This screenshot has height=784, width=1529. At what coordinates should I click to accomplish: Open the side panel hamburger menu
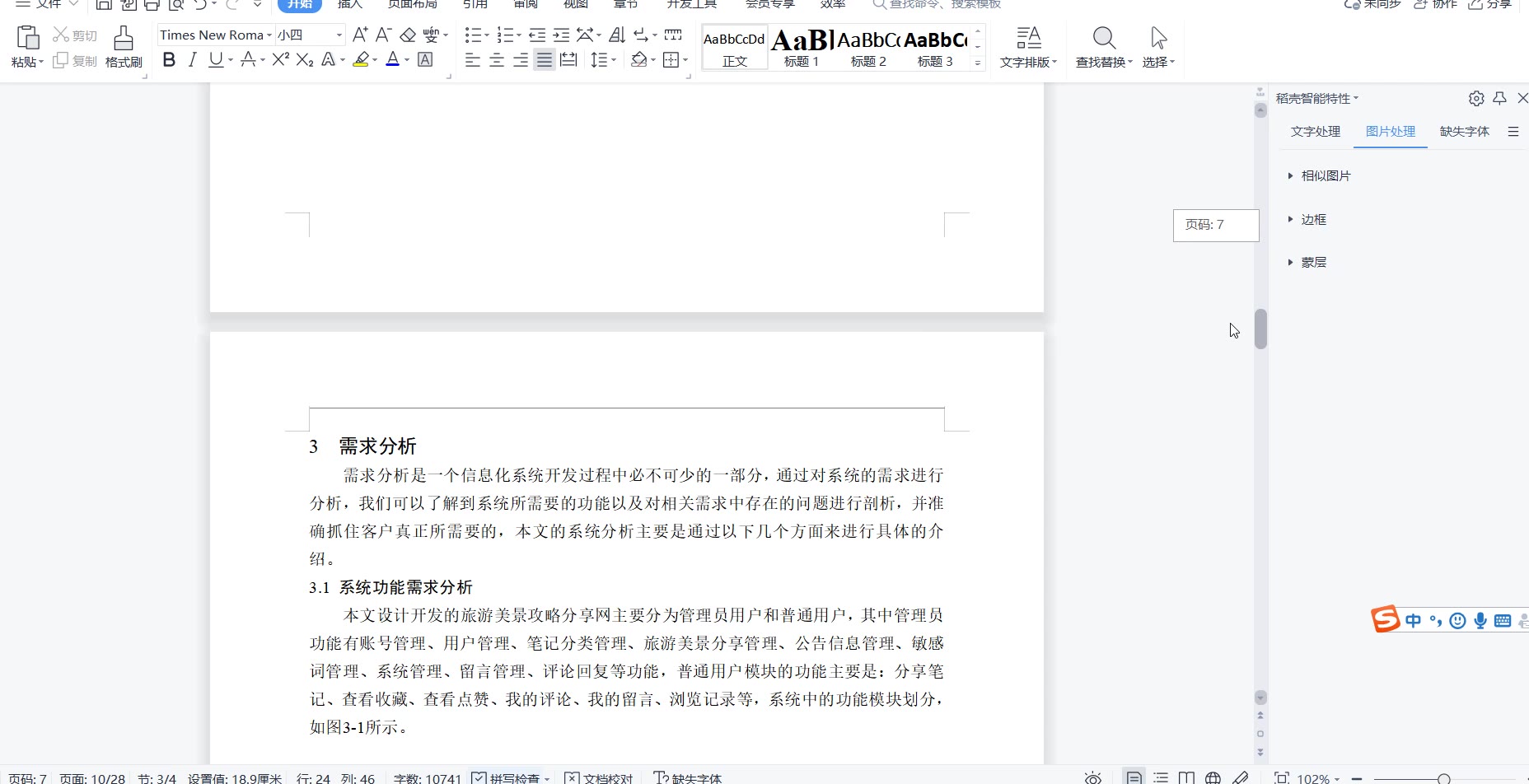pyautogui.click(x=1513, y=132)
